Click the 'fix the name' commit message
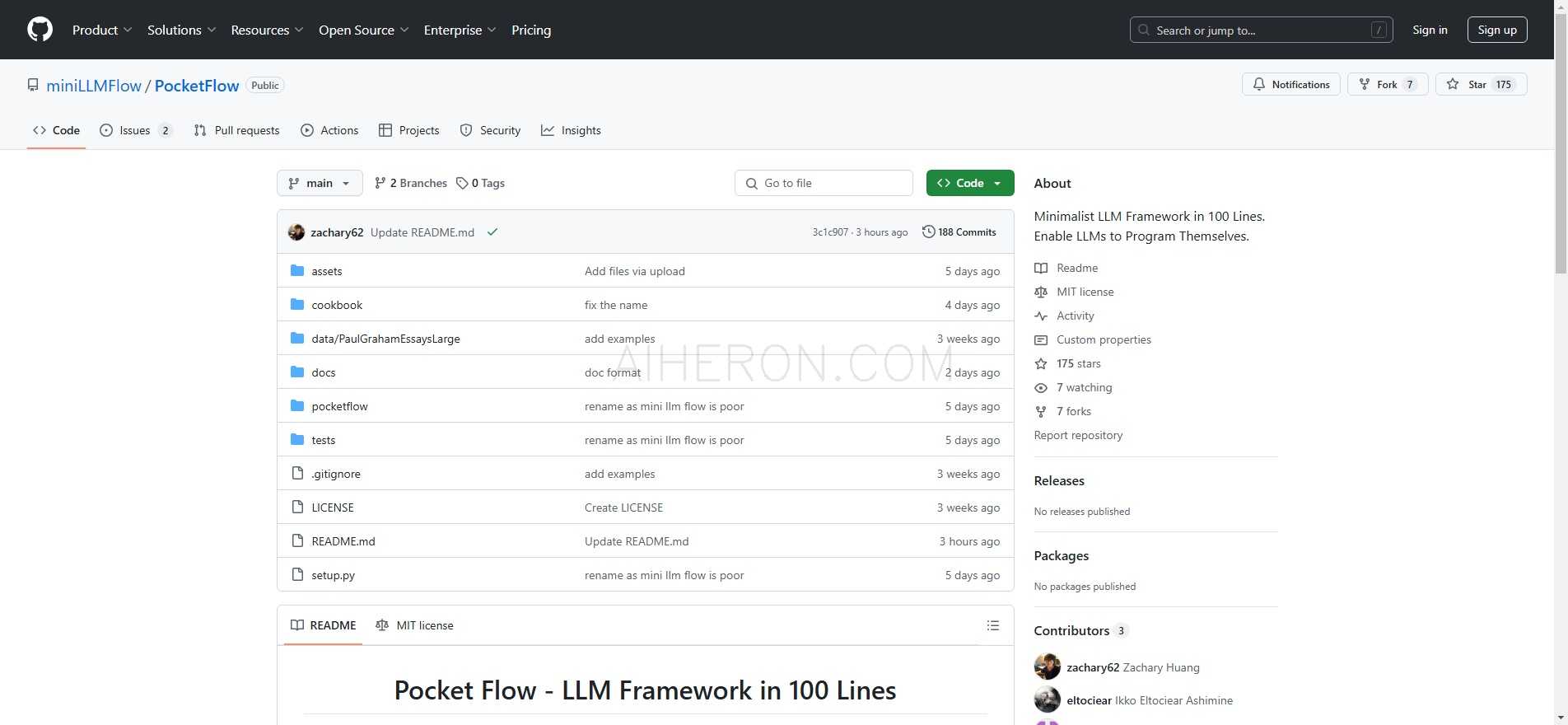 (616, 305)
